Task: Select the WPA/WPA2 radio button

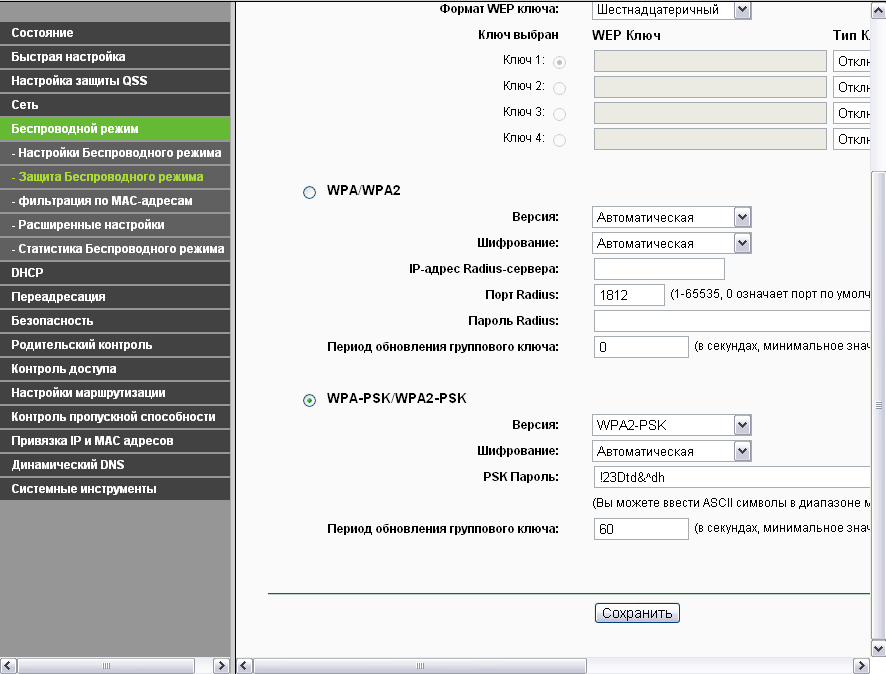Action: [x=309, y=192]
